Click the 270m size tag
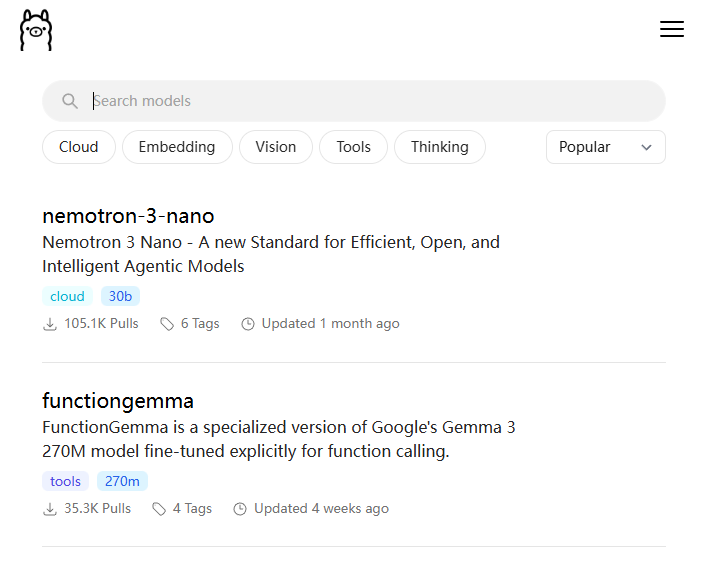710x574 pixels. point(122,481)
